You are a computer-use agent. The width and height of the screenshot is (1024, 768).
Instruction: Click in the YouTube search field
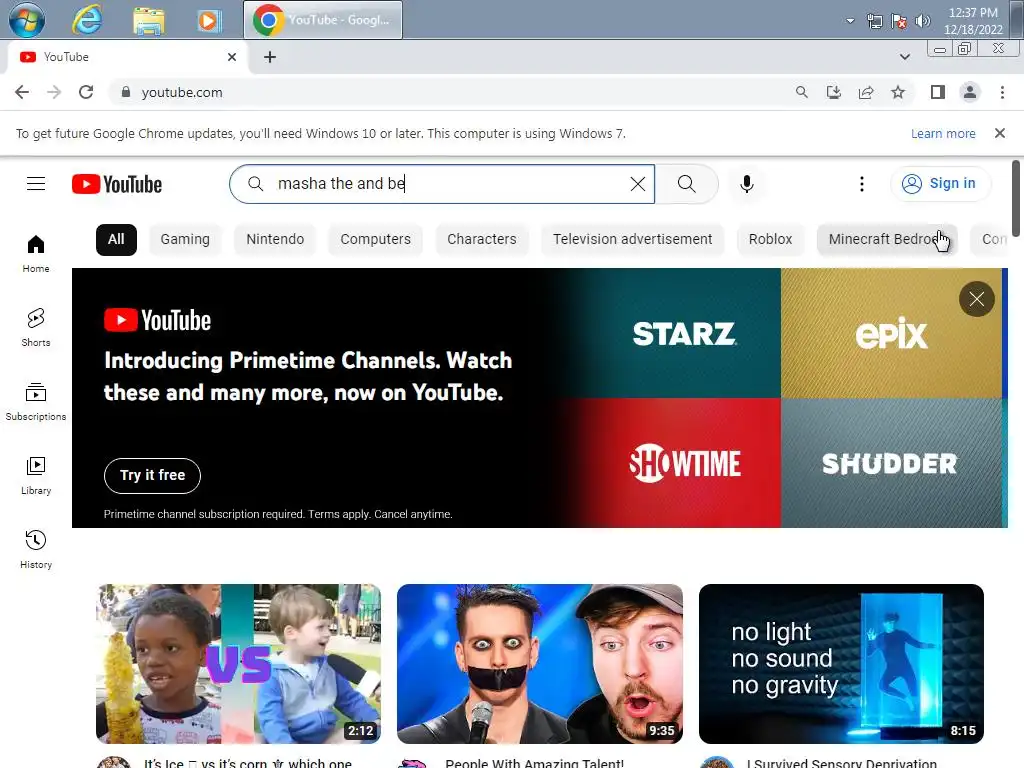pos(444,184)
